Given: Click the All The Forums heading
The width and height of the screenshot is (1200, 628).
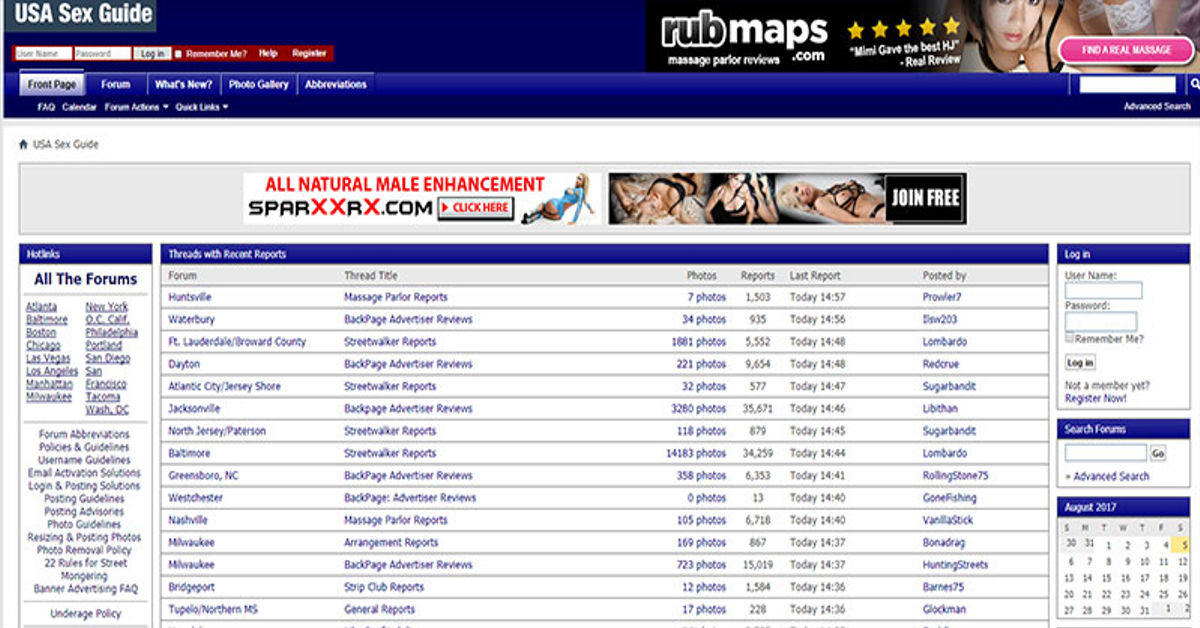Looking at the screenshot, I should tap(86, 279).
